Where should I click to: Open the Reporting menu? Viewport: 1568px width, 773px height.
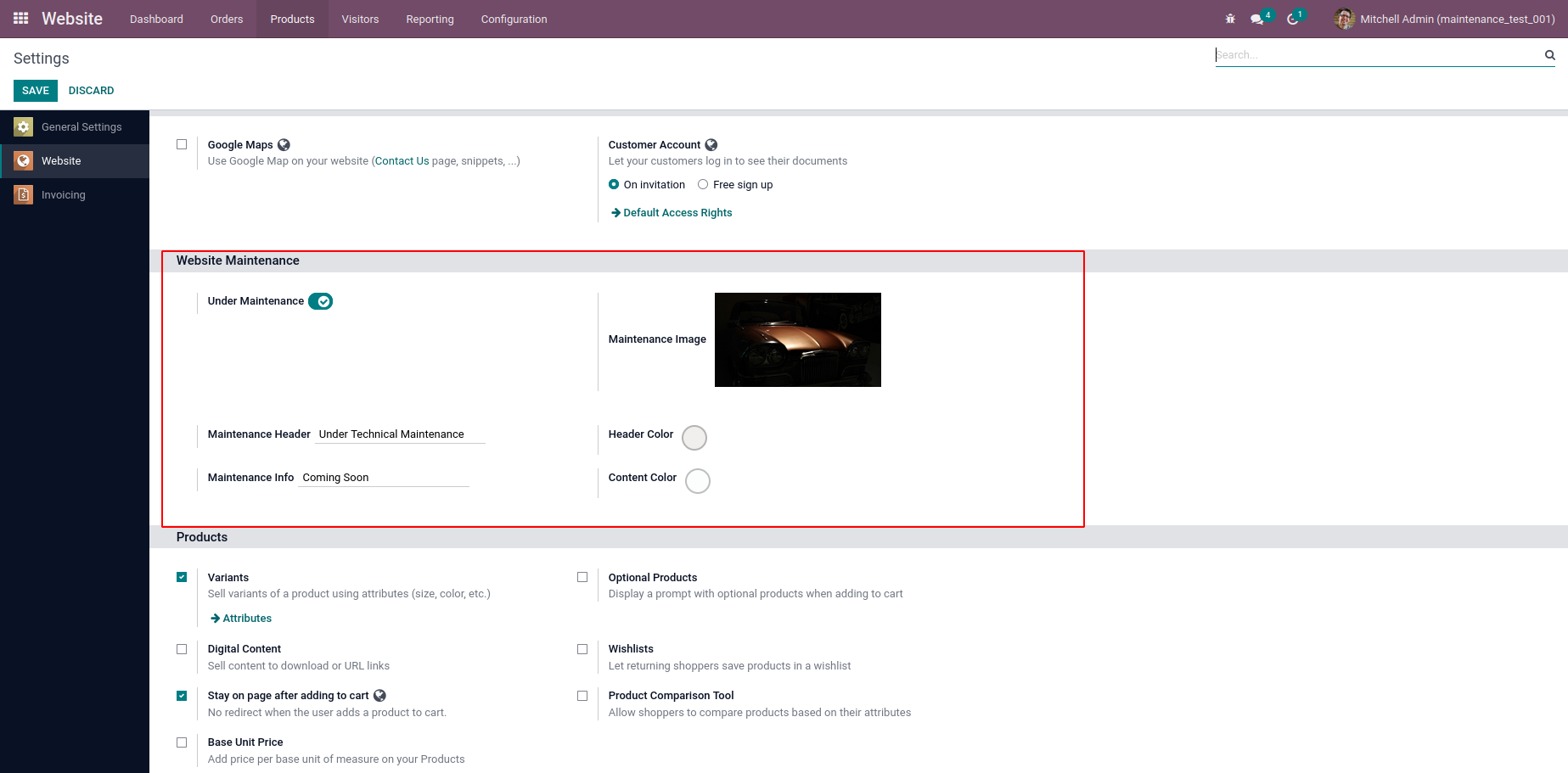[x=430, y=19]
